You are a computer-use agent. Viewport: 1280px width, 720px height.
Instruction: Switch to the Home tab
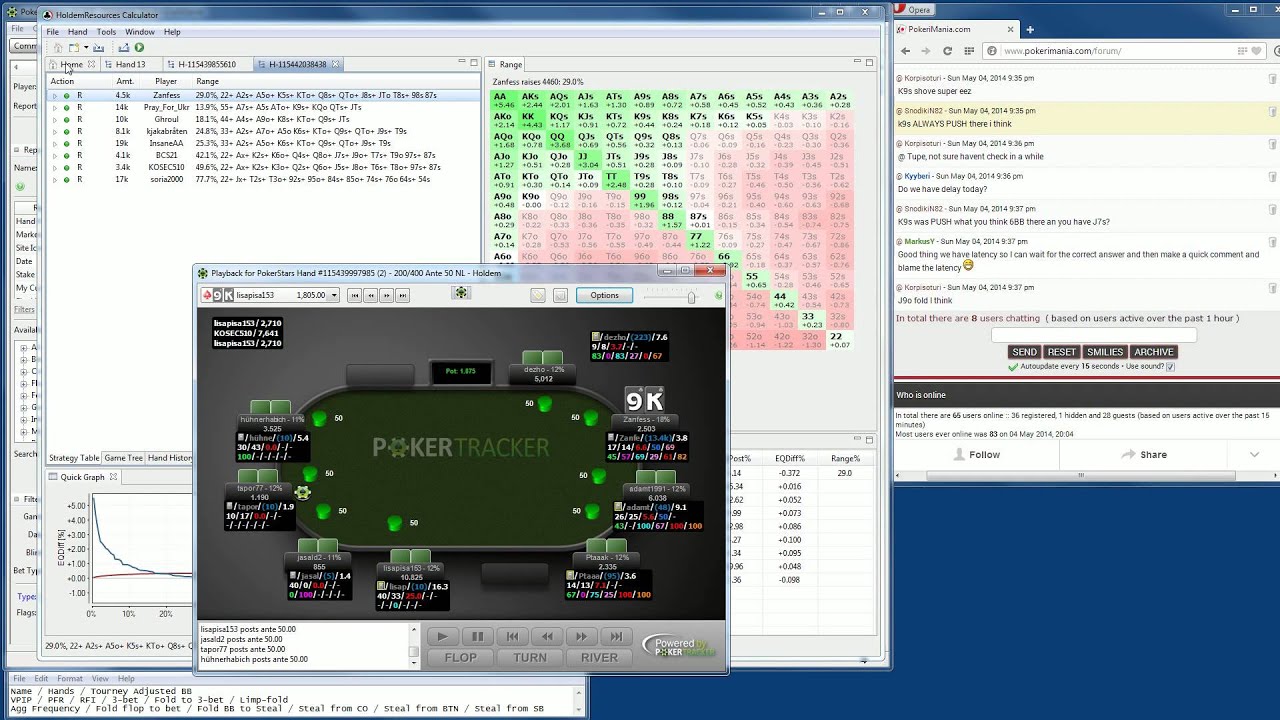point(71,64)
